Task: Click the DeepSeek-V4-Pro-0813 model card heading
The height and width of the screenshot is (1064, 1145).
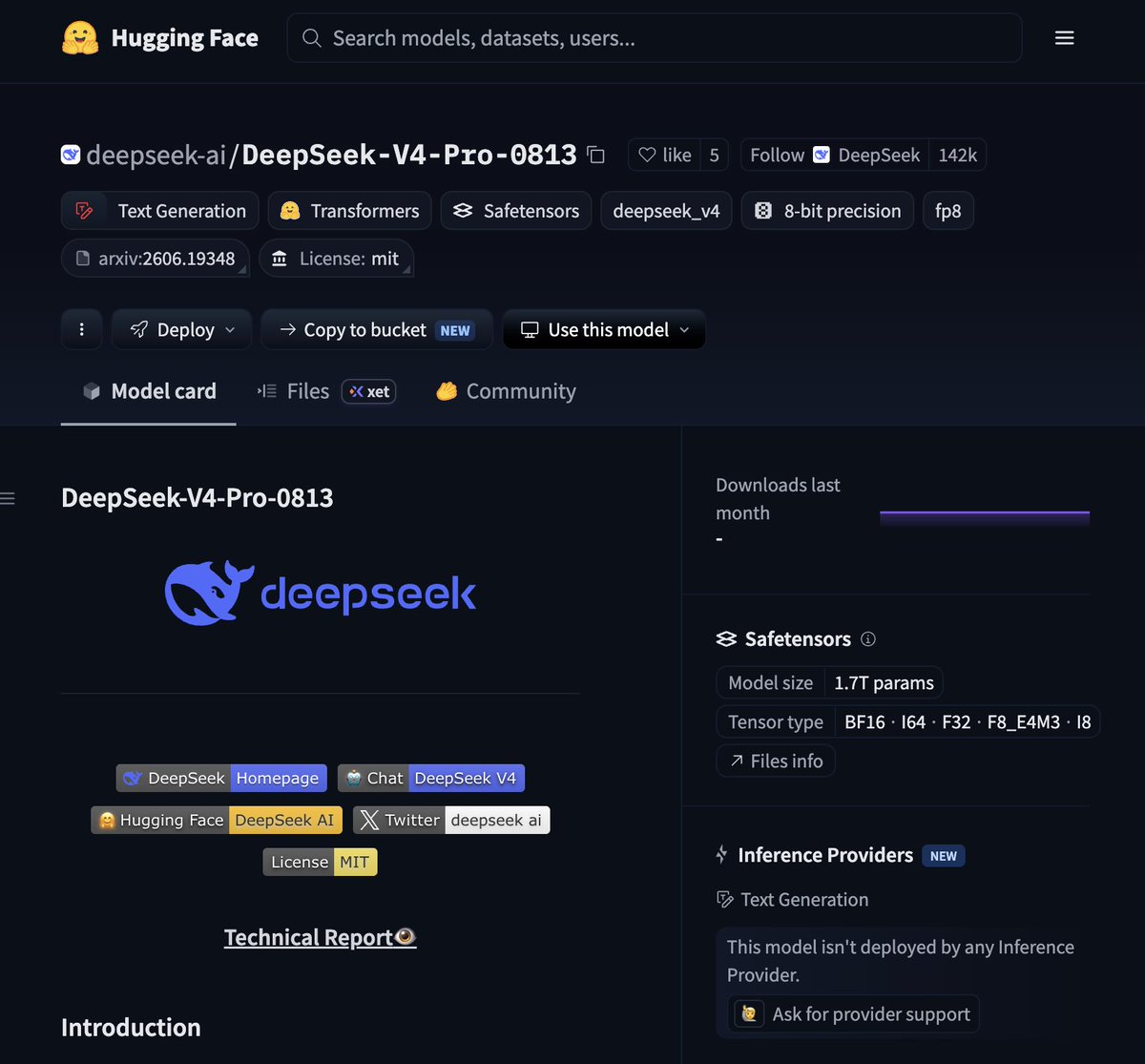Action: pyautogui.click(x=198, y=497)
